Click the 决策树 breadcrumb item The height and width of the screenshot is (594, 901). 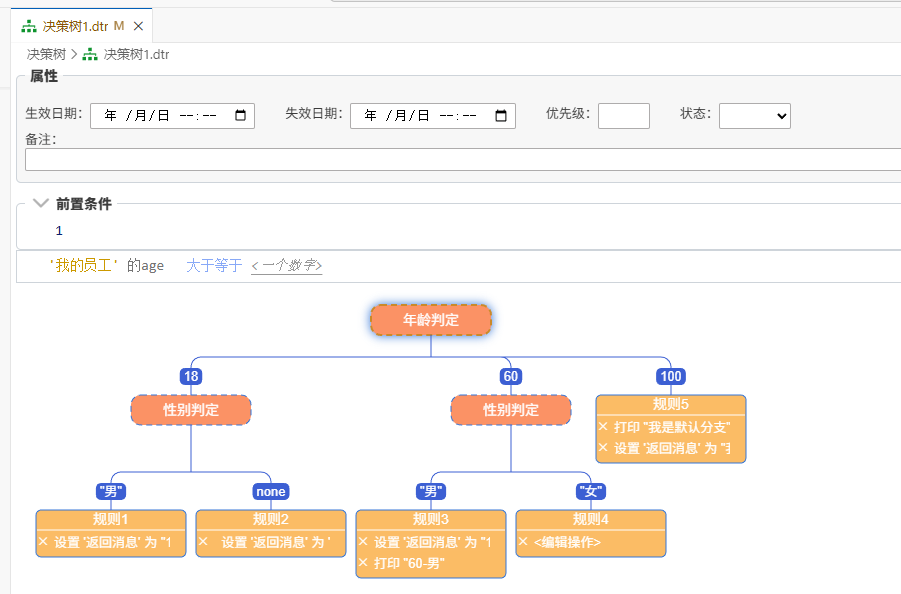[46, 55]
